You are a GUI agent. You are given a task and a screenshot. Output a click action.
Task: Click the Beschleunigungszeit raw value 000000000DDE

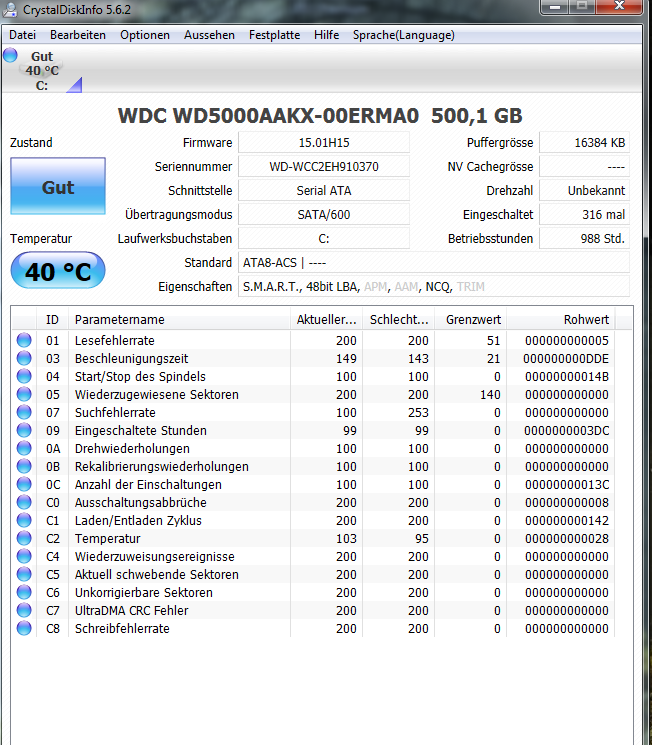pos(566,359)
